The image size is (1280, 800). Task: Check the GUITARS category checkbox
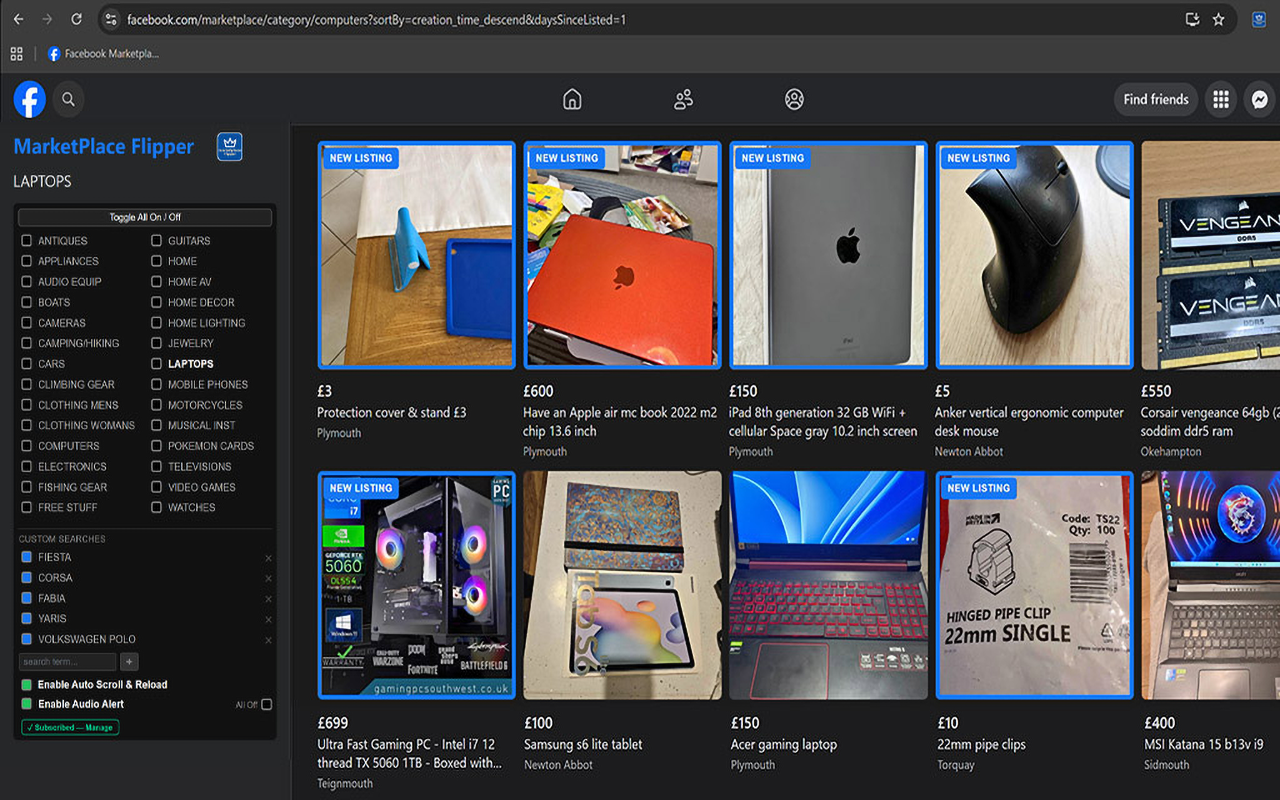tap(156, 241)
